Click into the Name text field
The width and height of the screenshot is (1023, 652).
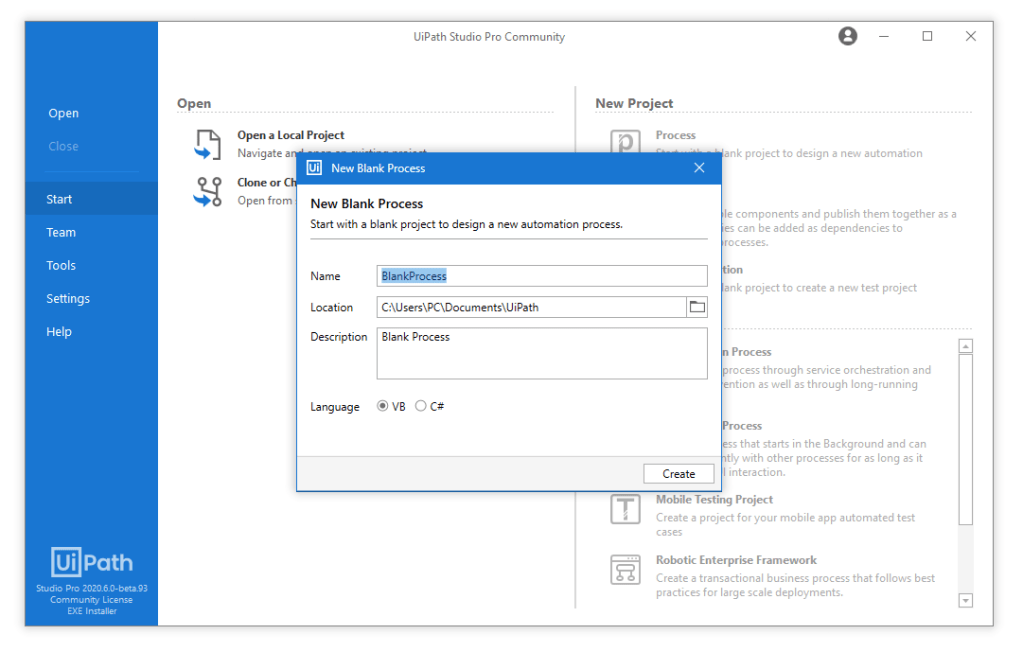542,276
